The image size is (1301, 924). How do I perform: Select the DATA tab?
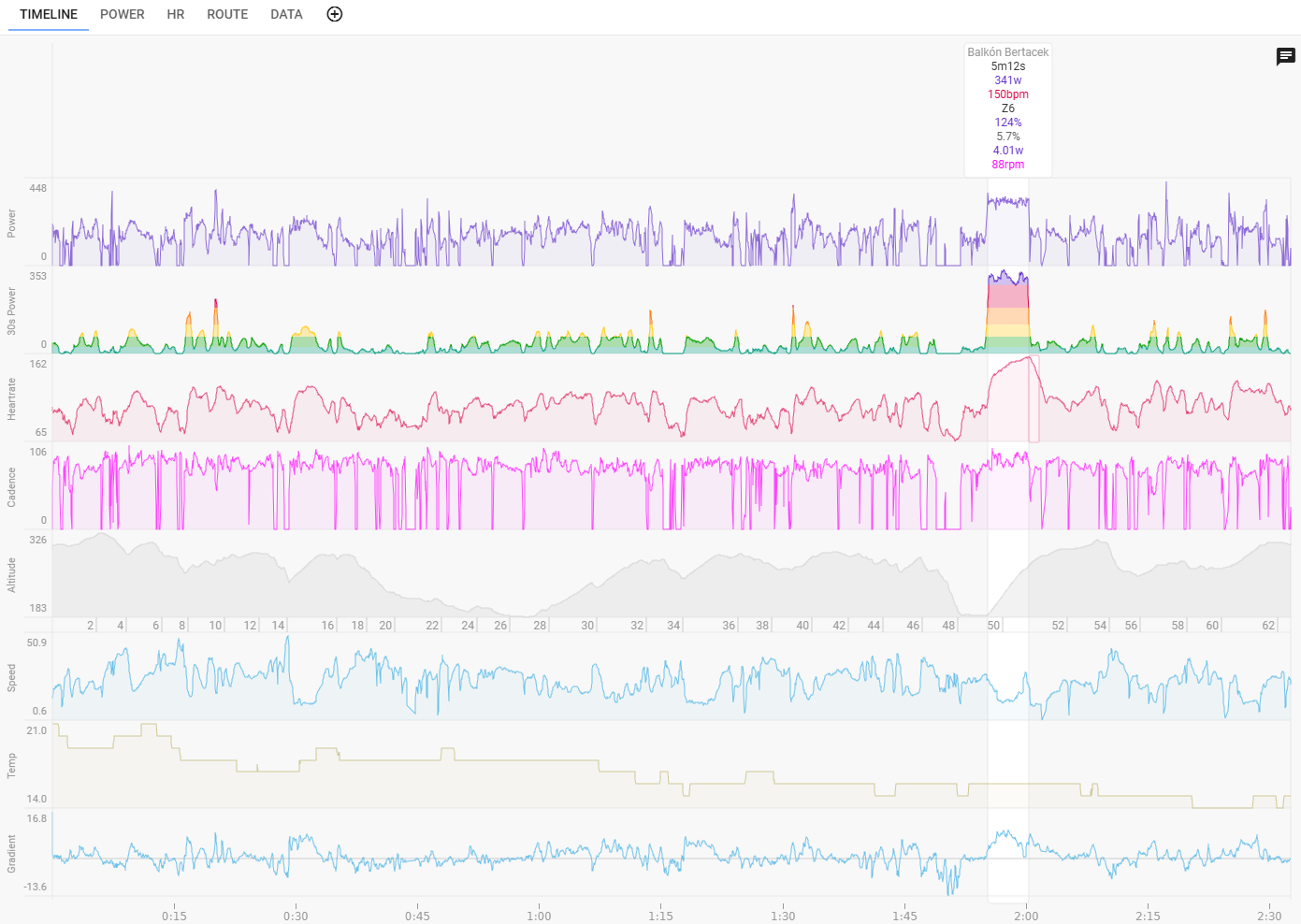pyautogui.click(x=286, y=15)
